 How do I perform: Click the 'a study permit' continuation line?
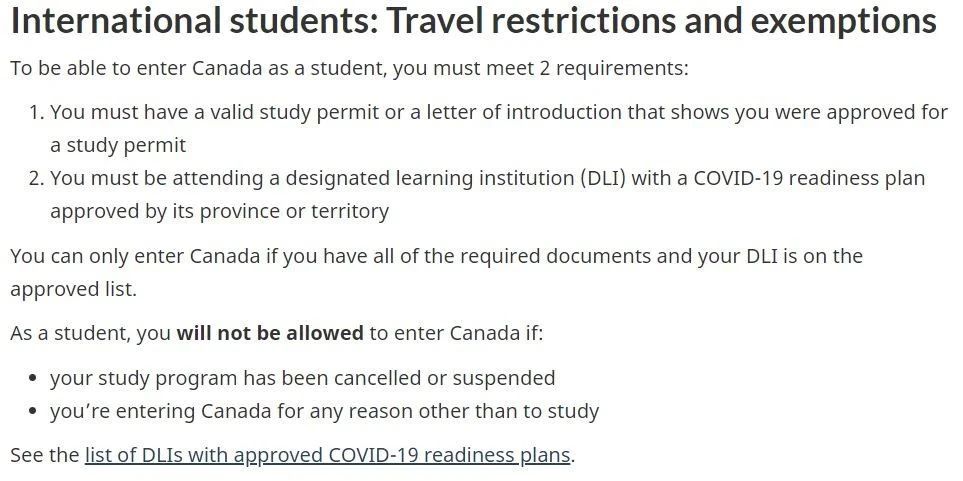(118, 146)
